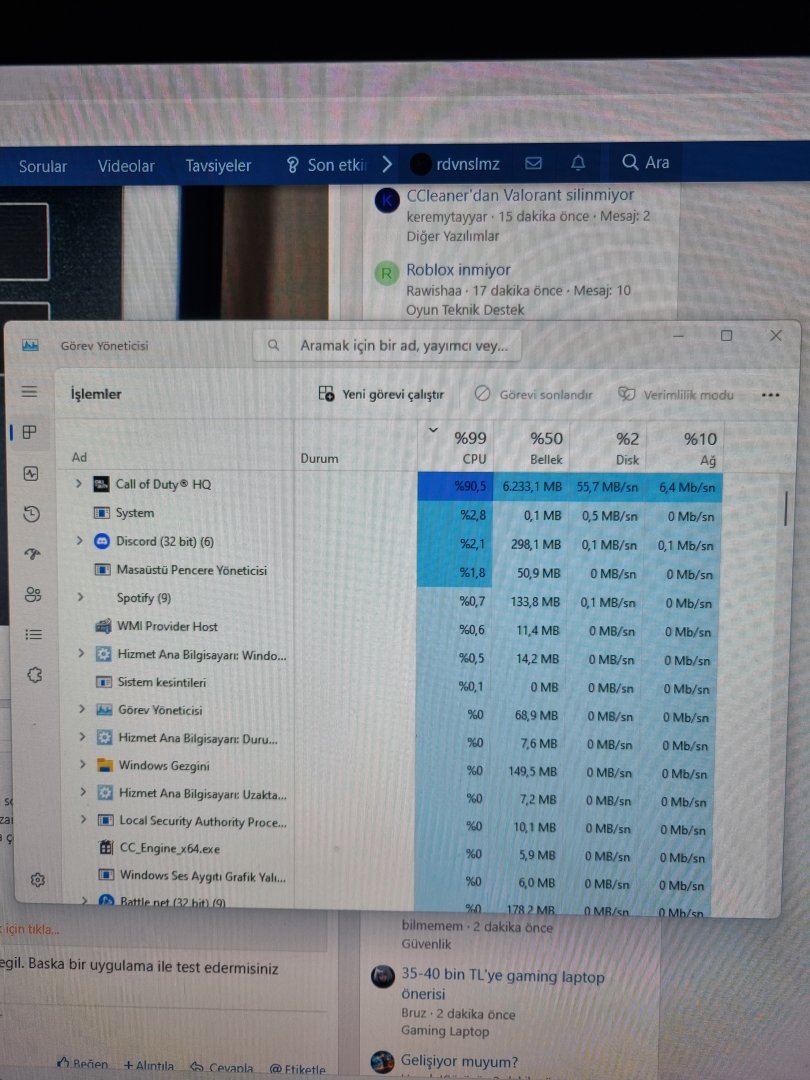This screenshot has width=810, height=1080.
Task: Click the process list vertical scrollbar
Action: click(x=785, y=508)
